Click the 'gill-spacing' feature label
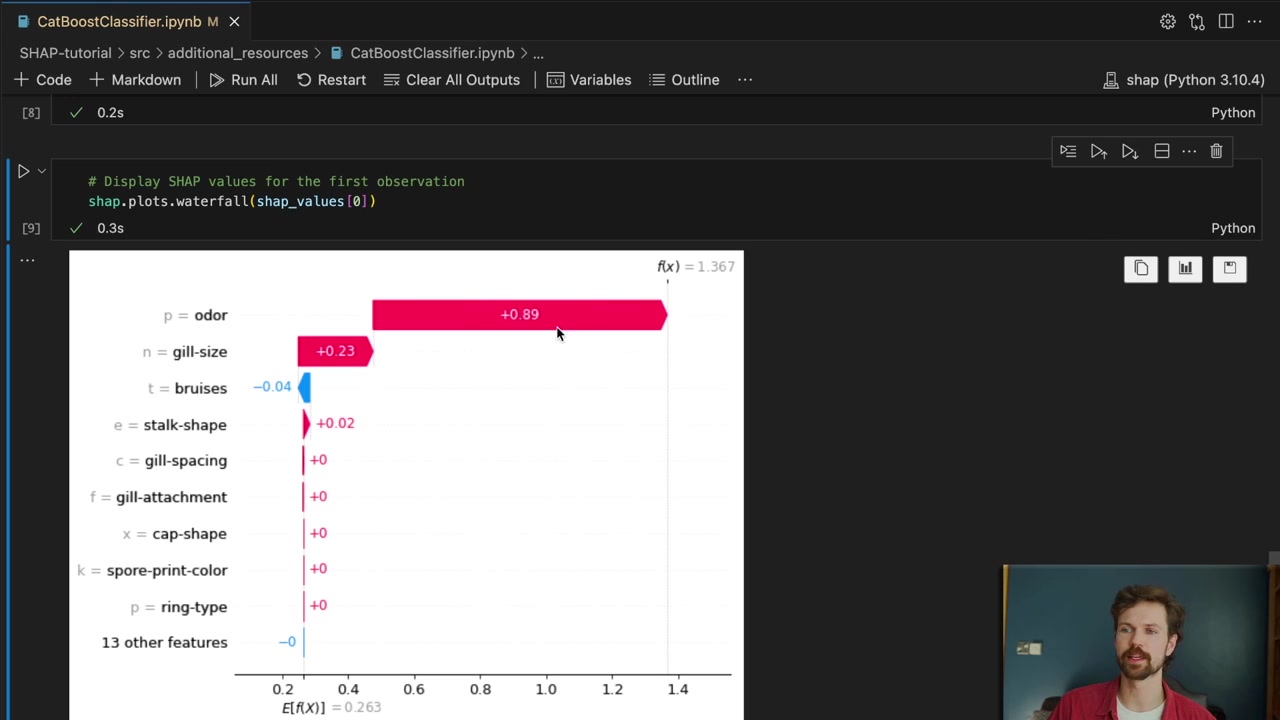The image size is (1280, 720). (x=186, y=461)
